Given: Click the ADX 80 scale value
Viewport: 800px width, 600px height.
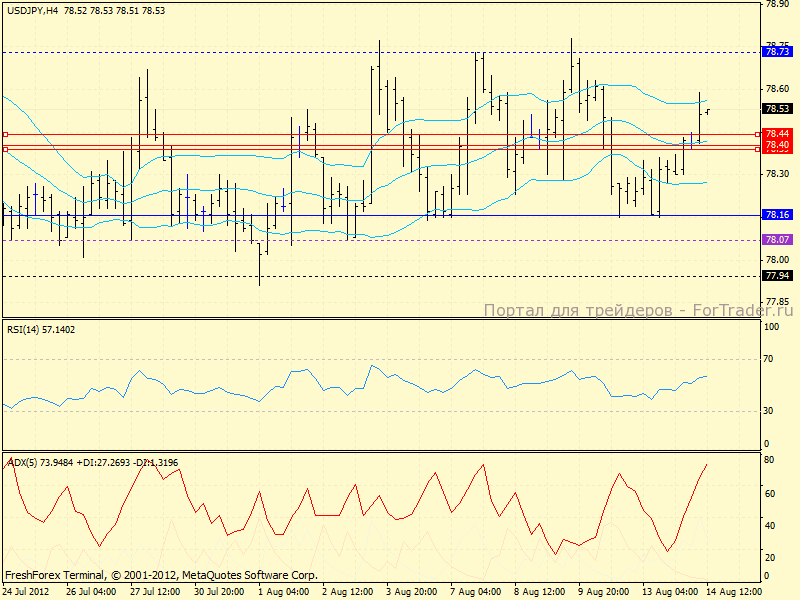Looking at the screenshot, I should [771, 461].
